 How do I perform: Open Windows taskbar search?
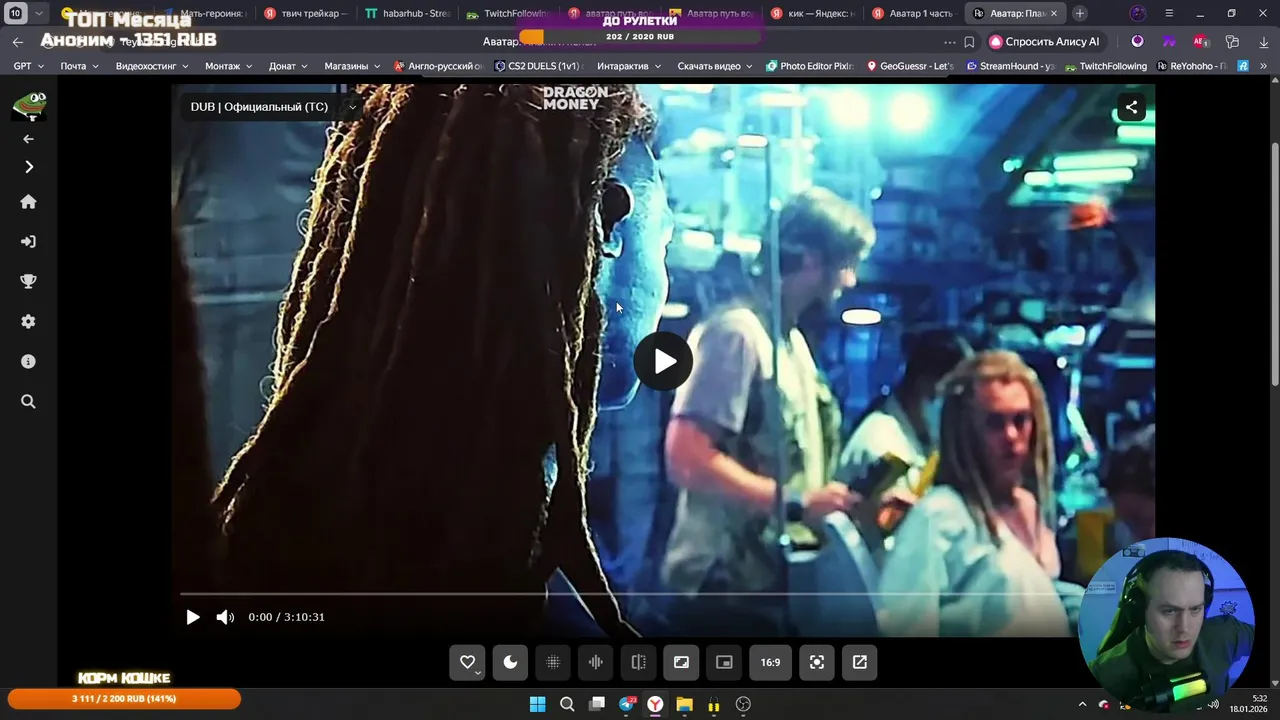click(567, 704)
